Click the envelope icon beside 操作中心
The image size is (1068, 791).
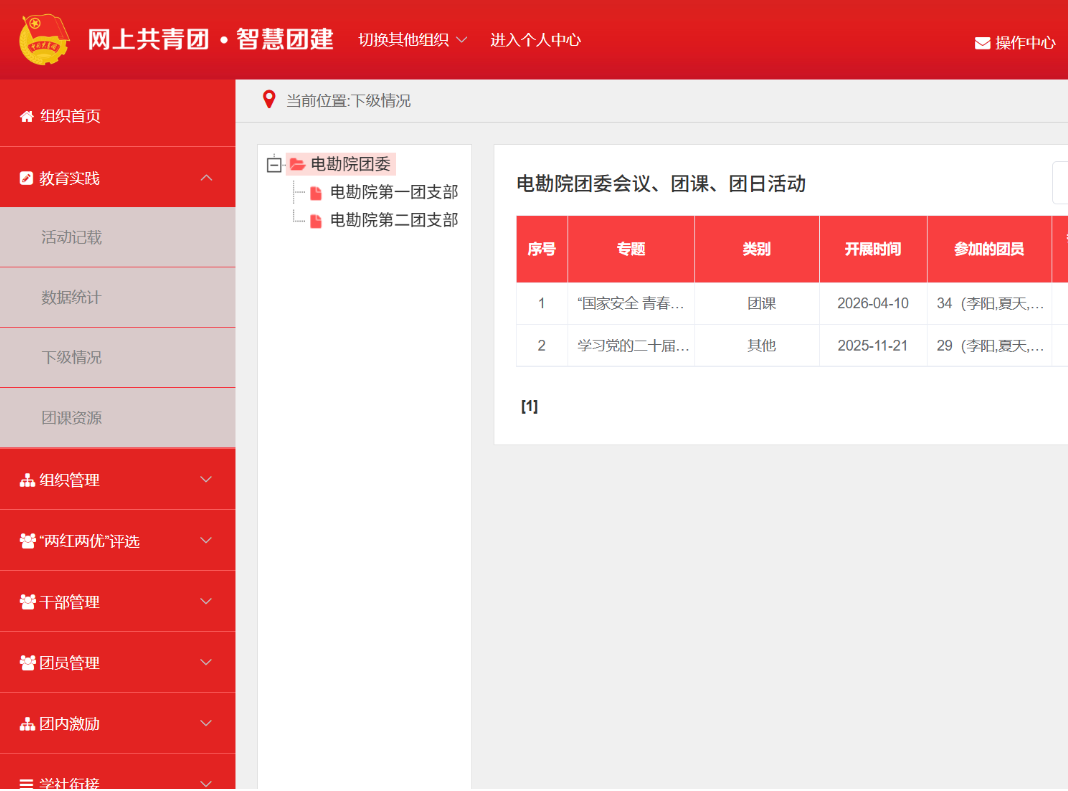pyautogui.click(x=982, y=43)
